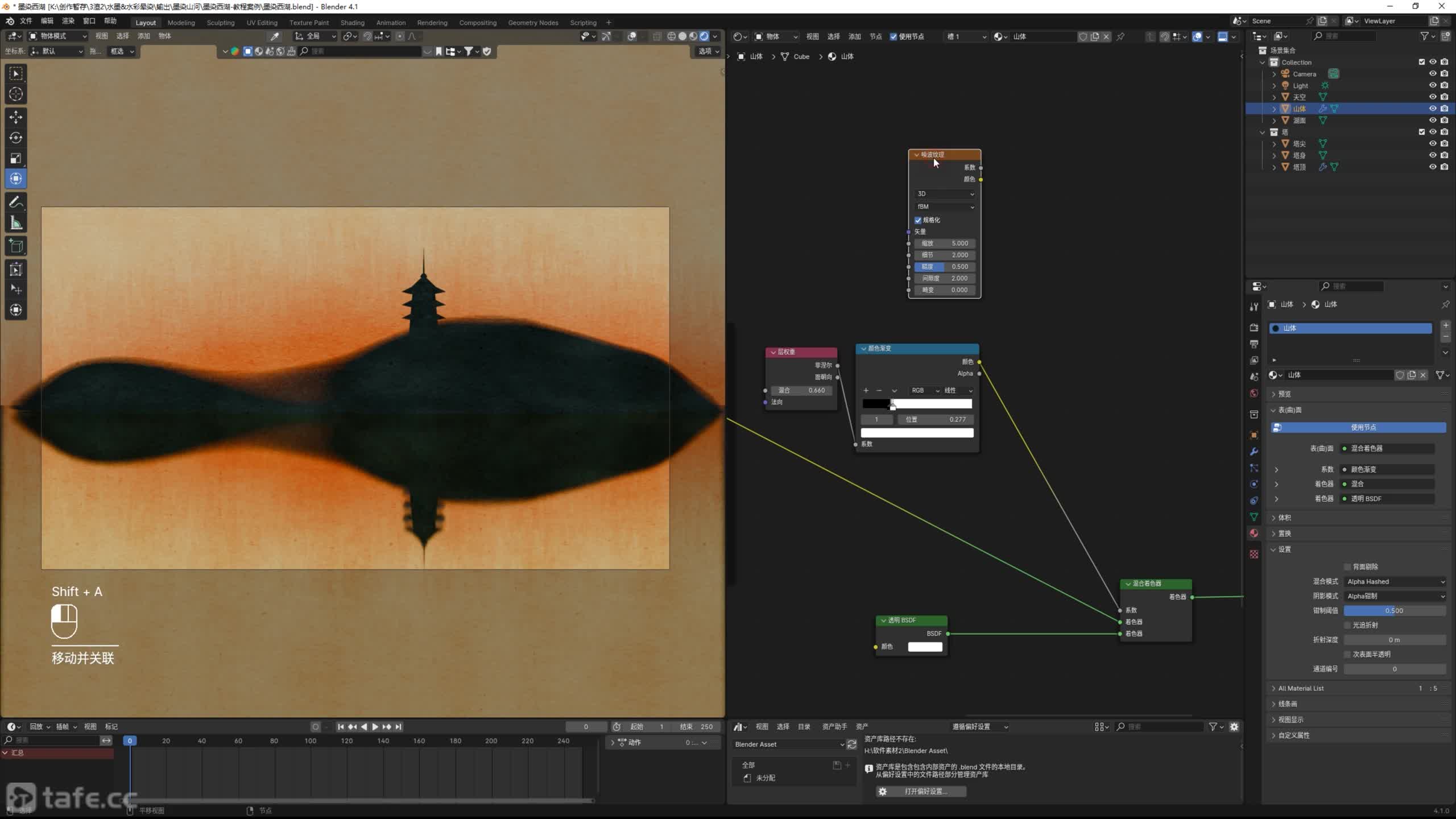Select the Scale tool in viewport toolbar
This screenshot has height=819, width=1456.
[16, 158]
